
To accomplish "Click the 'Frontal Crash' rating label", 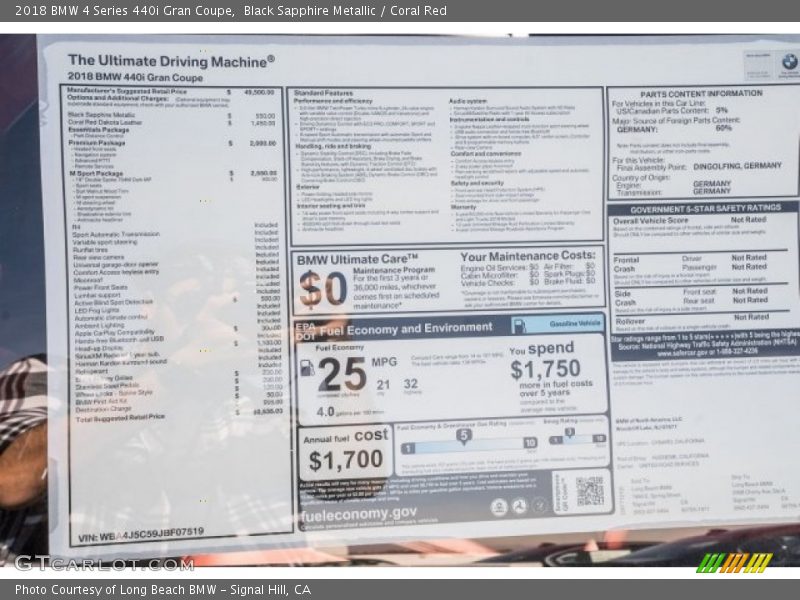I will [x=626, y=264].
